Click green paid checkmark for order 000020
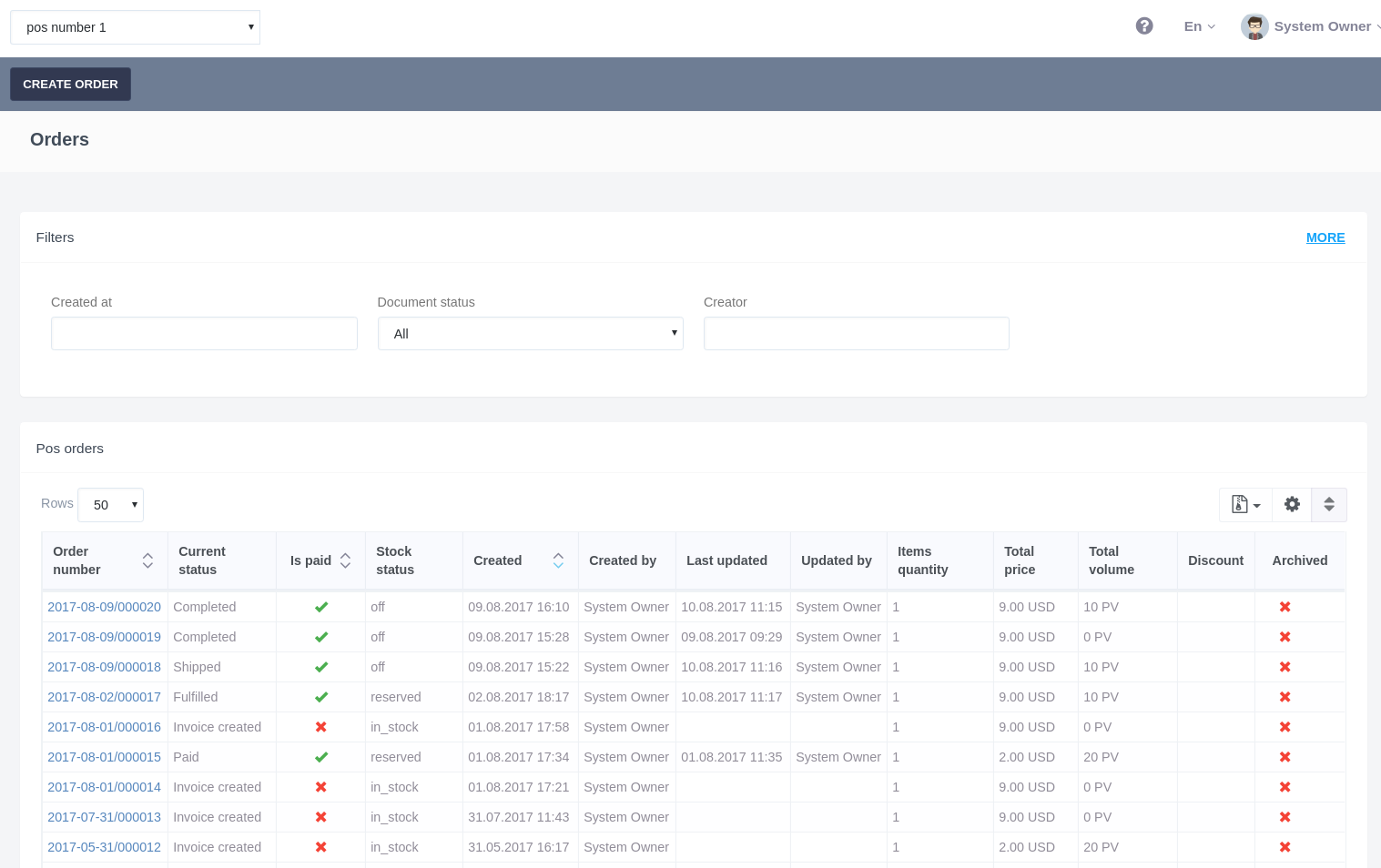This screenshot has width=1381, height=868. tap(321, 608)
